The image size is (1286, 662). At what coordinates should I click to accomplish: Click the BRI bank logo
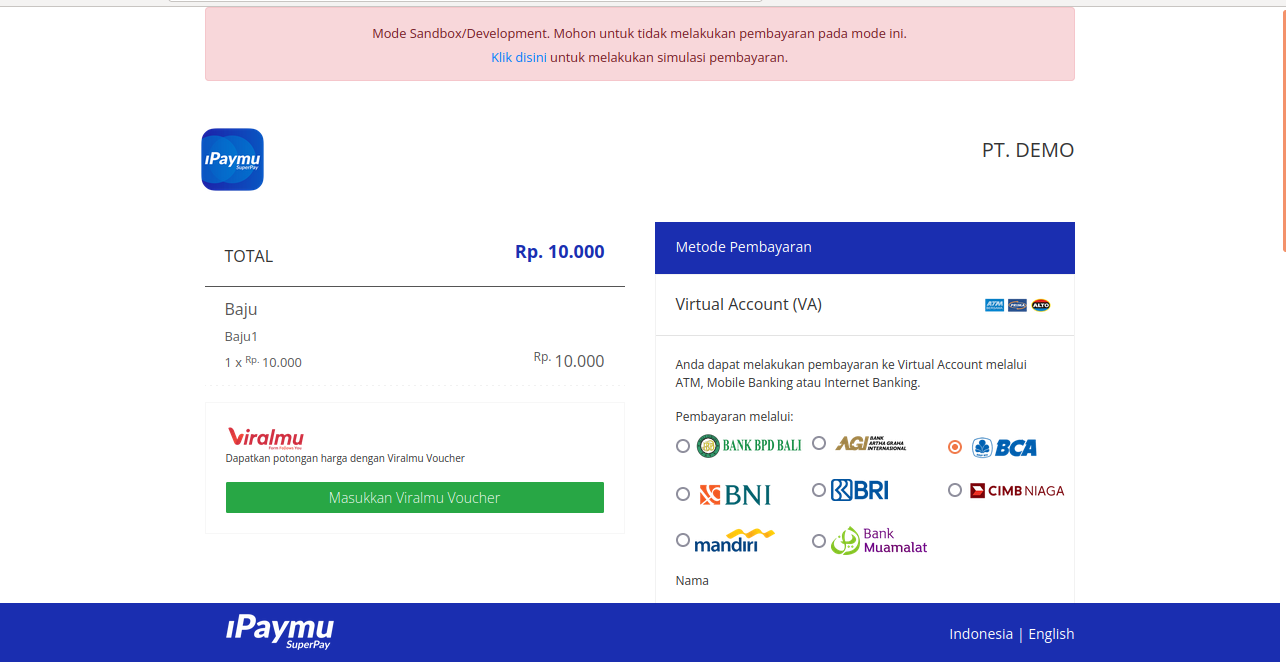pos(859,490)
